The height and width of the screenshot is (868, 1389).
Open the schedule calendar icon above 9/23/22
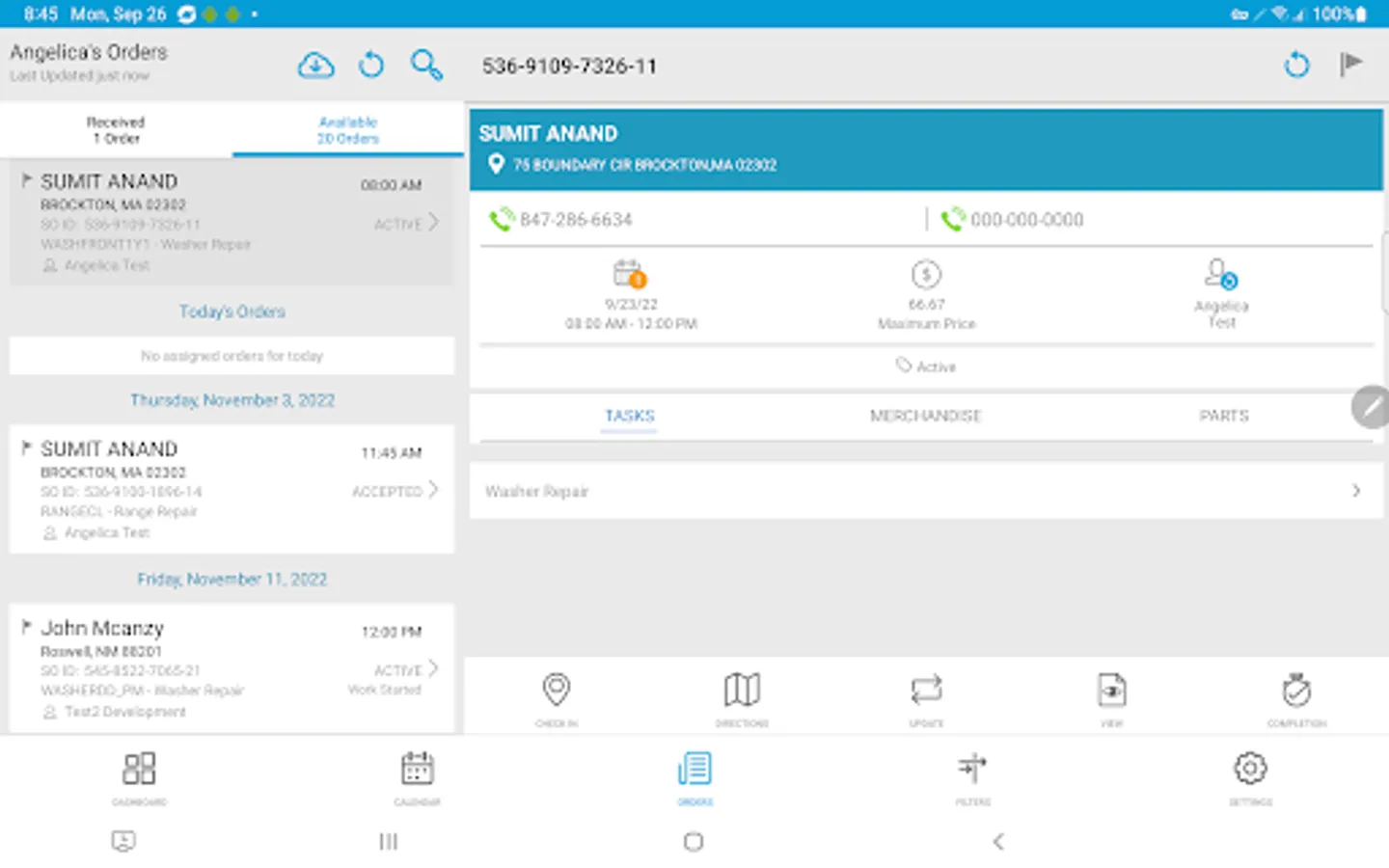tap(630, 274)
